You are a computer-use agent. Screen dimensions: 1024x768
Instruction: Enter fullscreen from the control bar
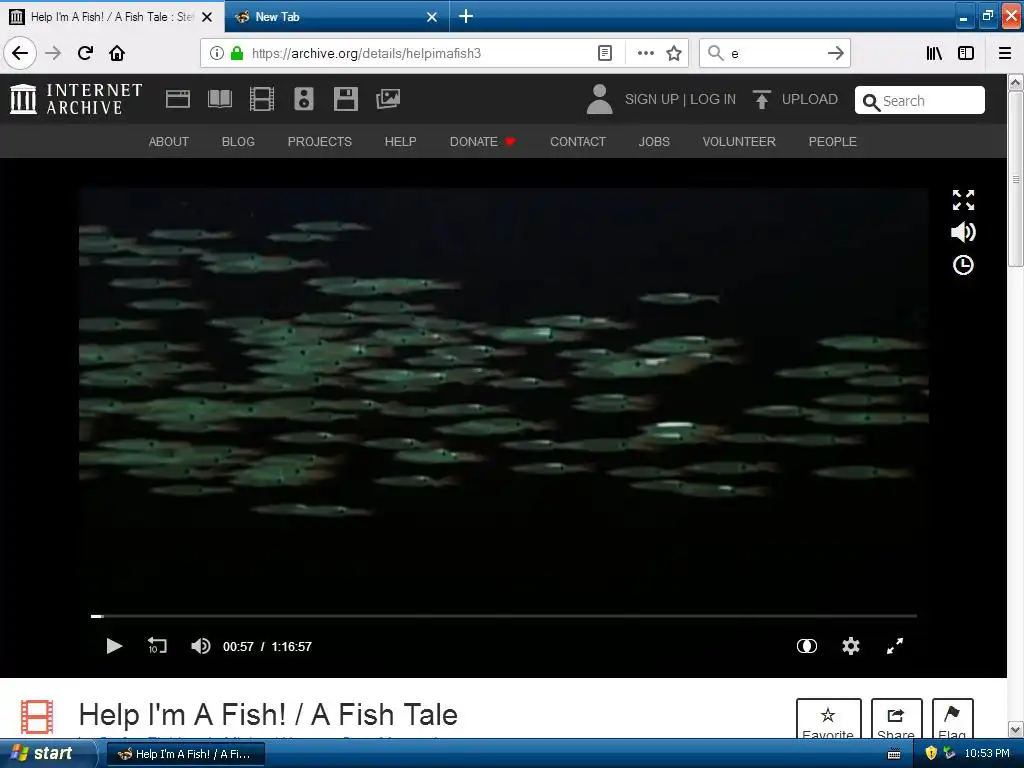(895, 646)
